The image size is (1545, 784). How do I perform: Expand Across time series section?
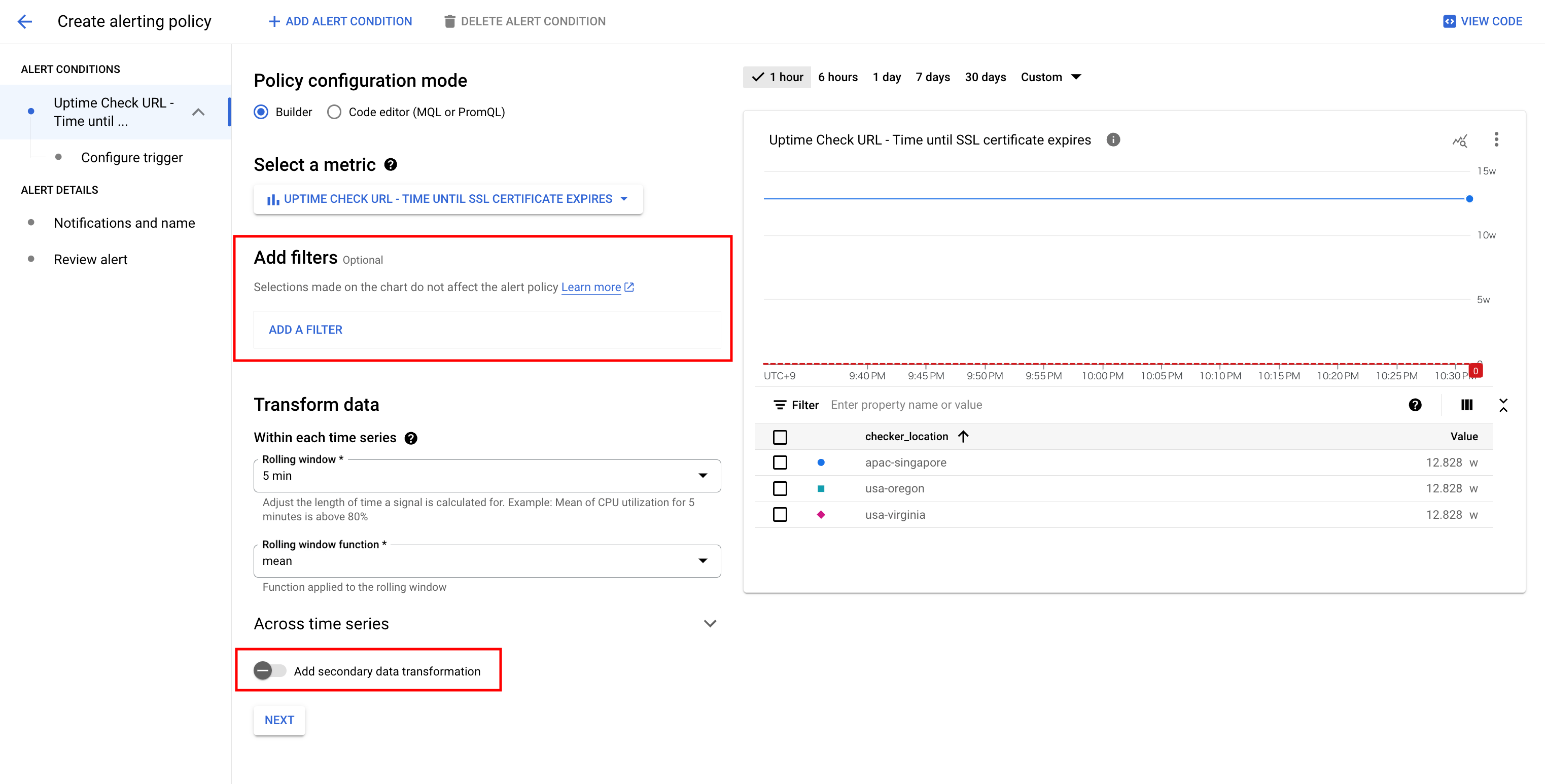click(x=710, y=624)
